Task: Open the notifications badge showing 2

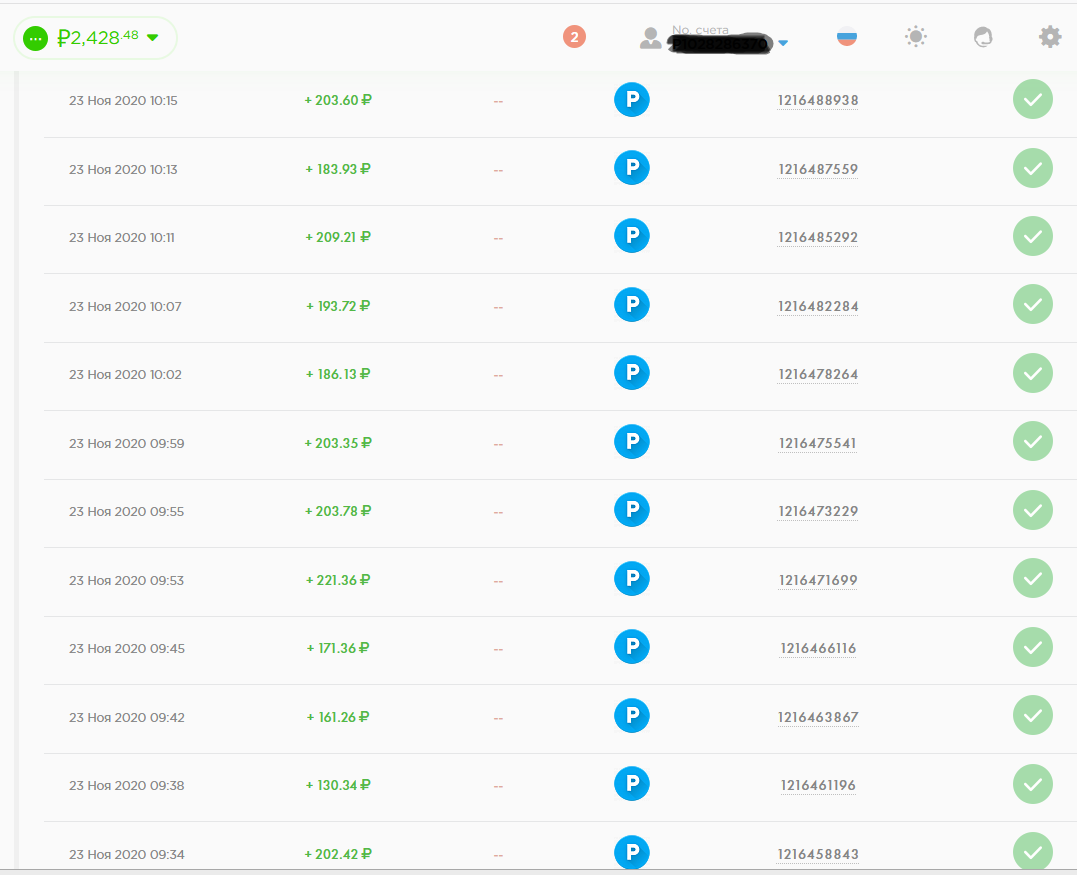Action: pyautogui.click(x=574, y=37)
